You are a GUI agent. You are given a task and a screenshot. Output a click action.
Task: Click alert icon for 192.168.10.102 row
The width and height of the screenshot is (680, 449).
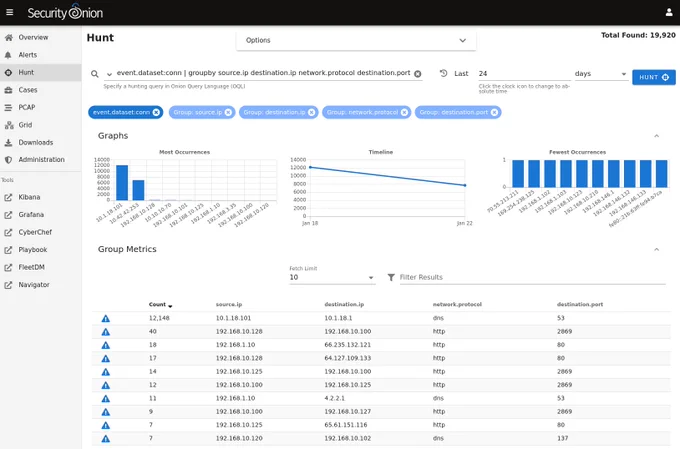click(x=105, y=439)
